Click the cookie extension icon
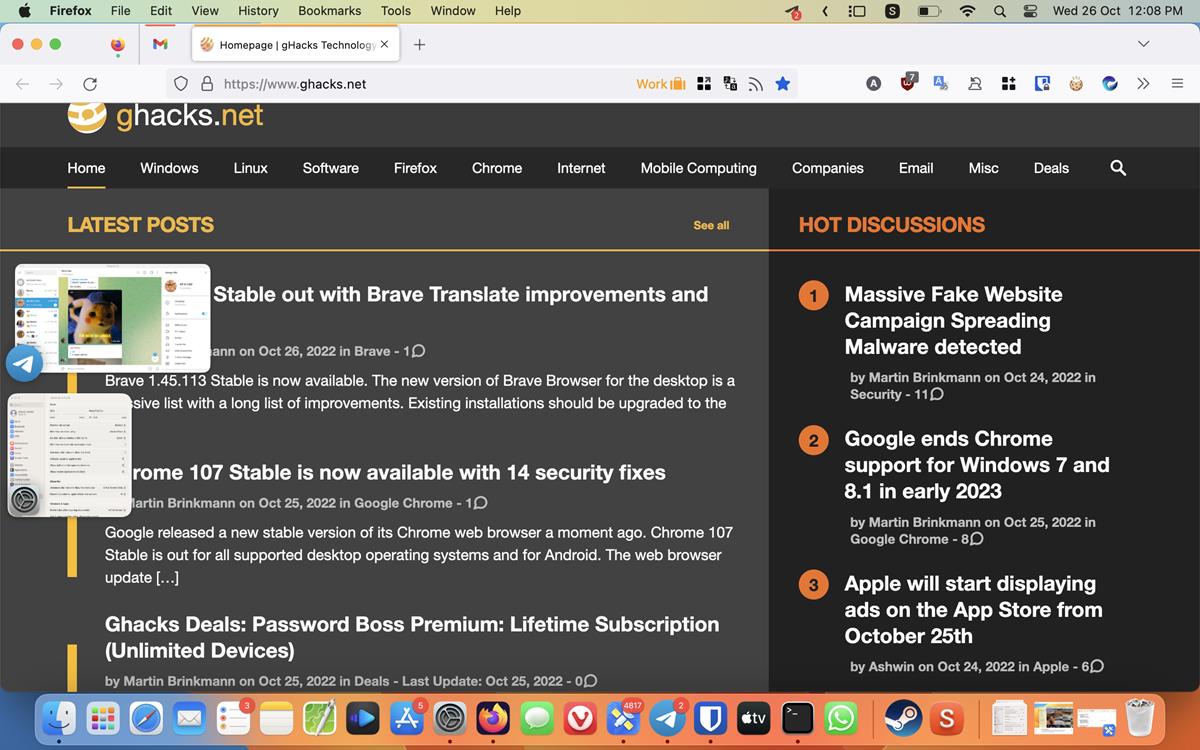The image size is (1200, 750). [1076, 84]
